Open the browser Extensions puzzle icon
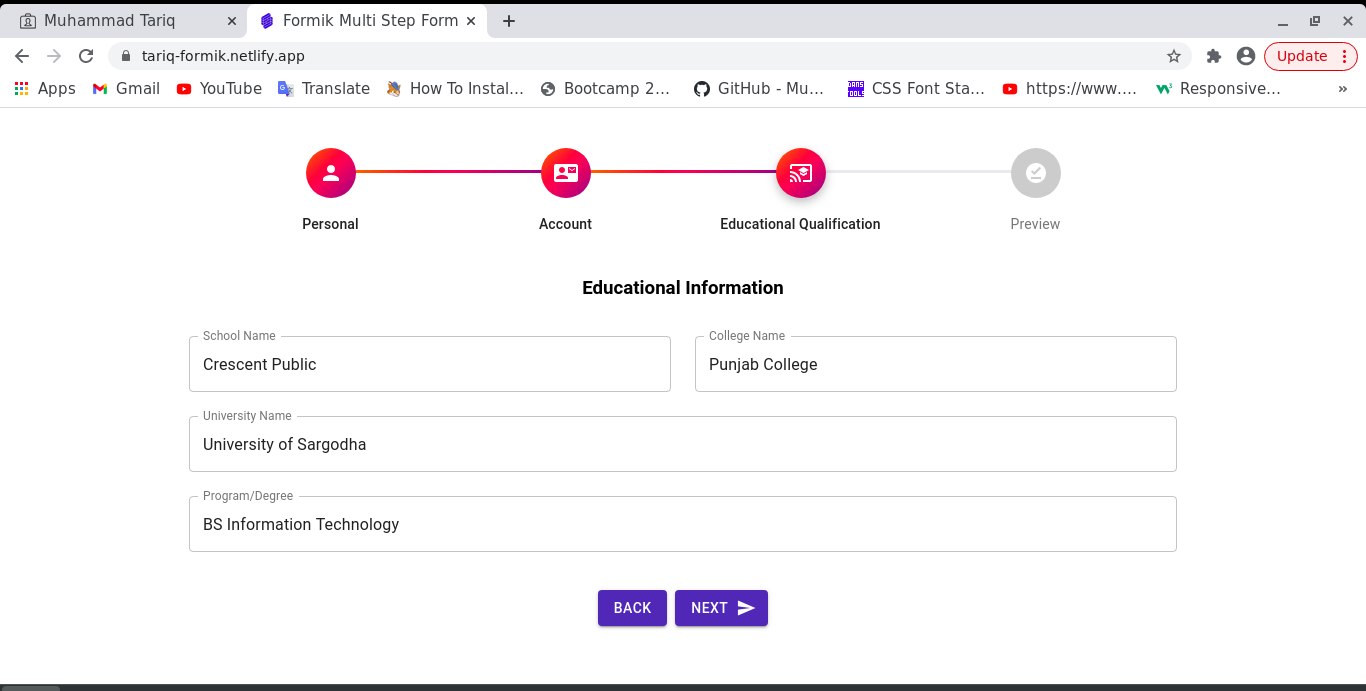1366x691 pixels. [x=1214, y=56]
